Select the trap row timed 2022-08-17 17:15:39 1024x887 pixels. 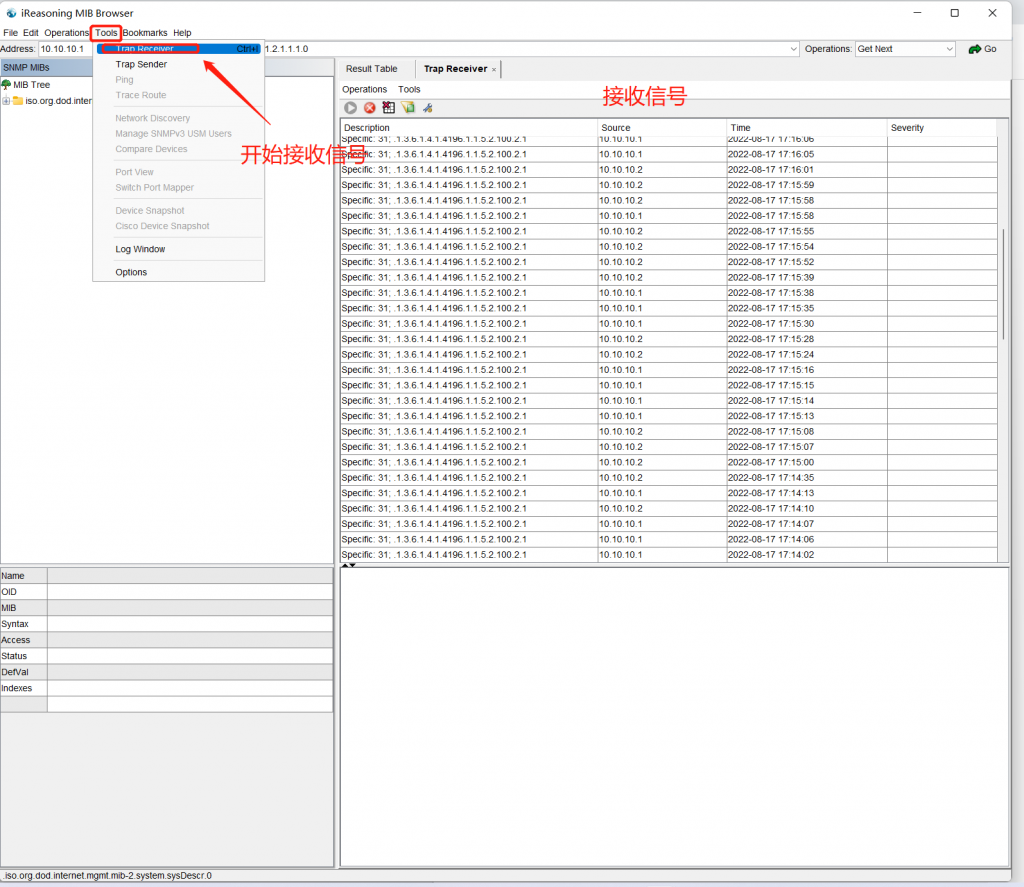pos(669,278)
